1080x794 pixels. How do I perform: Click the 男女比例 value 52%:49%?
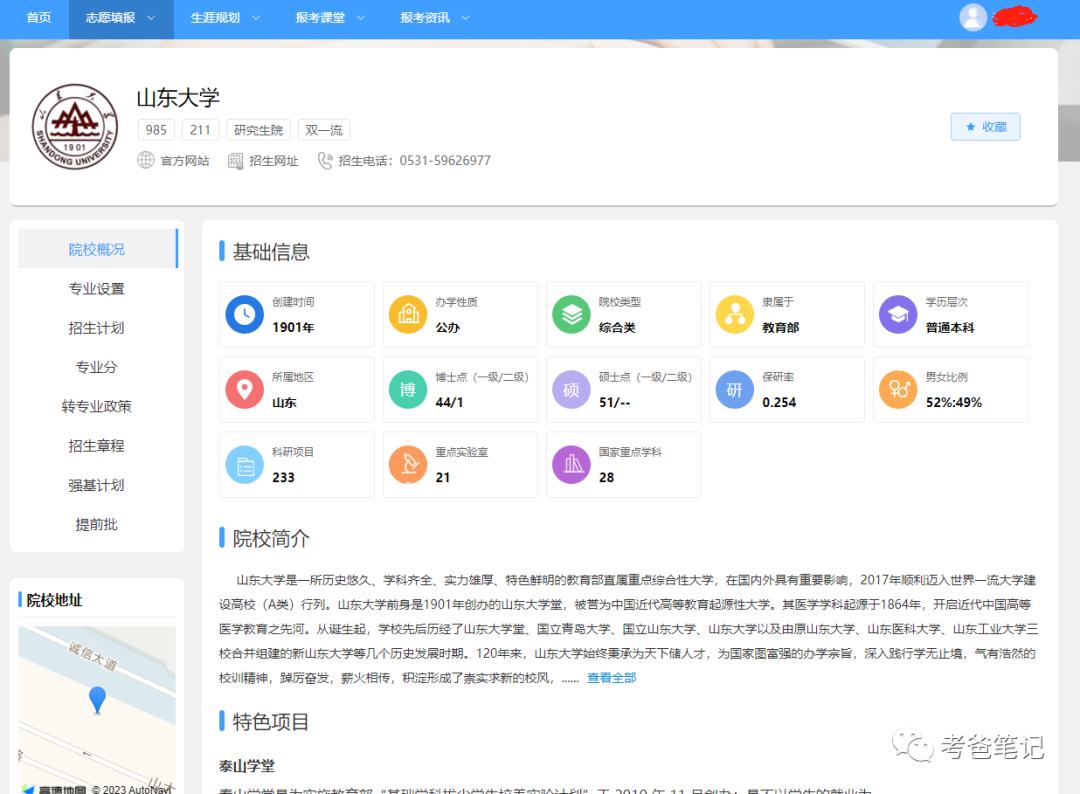[x=953, y=402]
